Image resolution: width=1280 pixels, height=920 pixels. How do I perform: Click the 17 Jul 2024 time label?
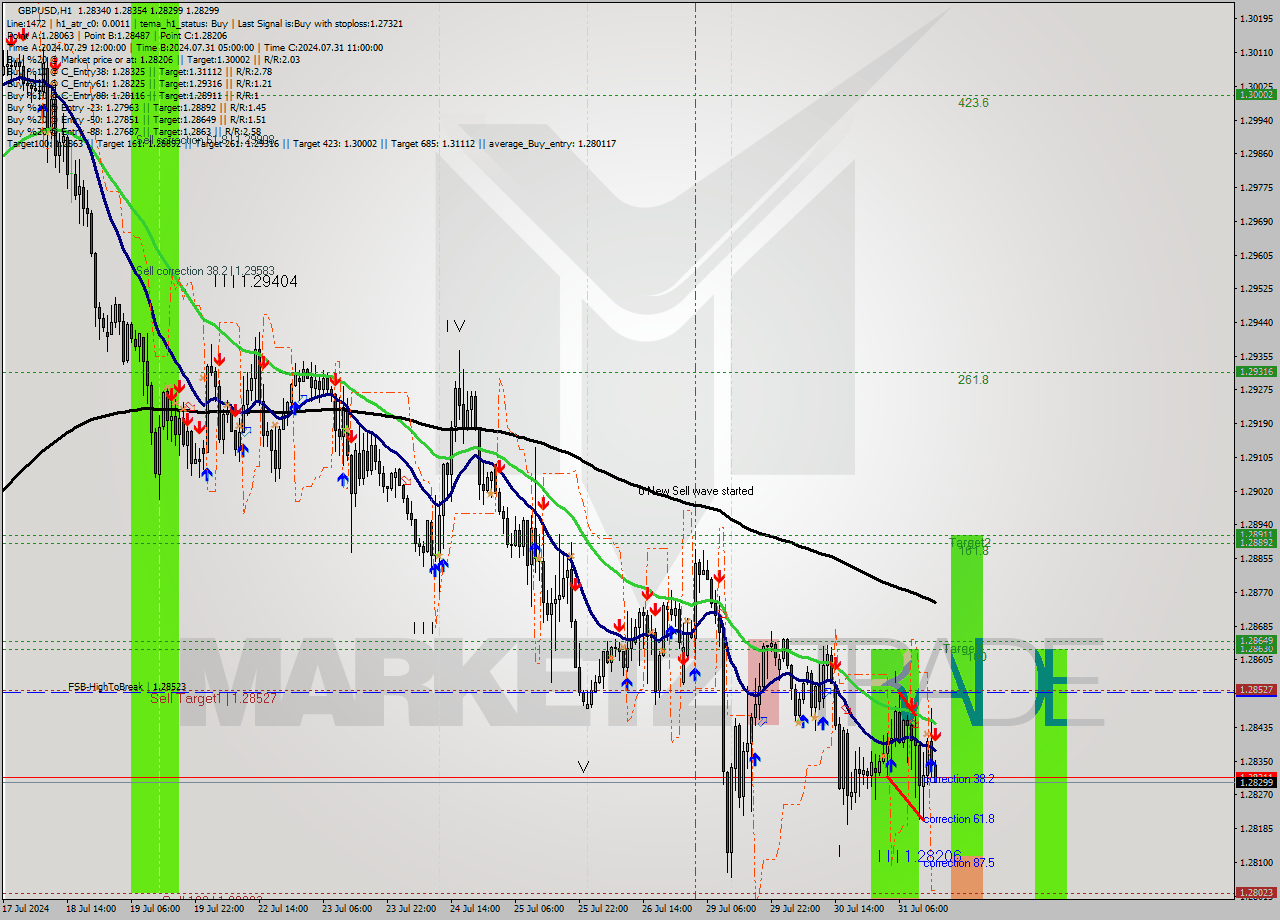pyautogui.click(x=23, y=910)
